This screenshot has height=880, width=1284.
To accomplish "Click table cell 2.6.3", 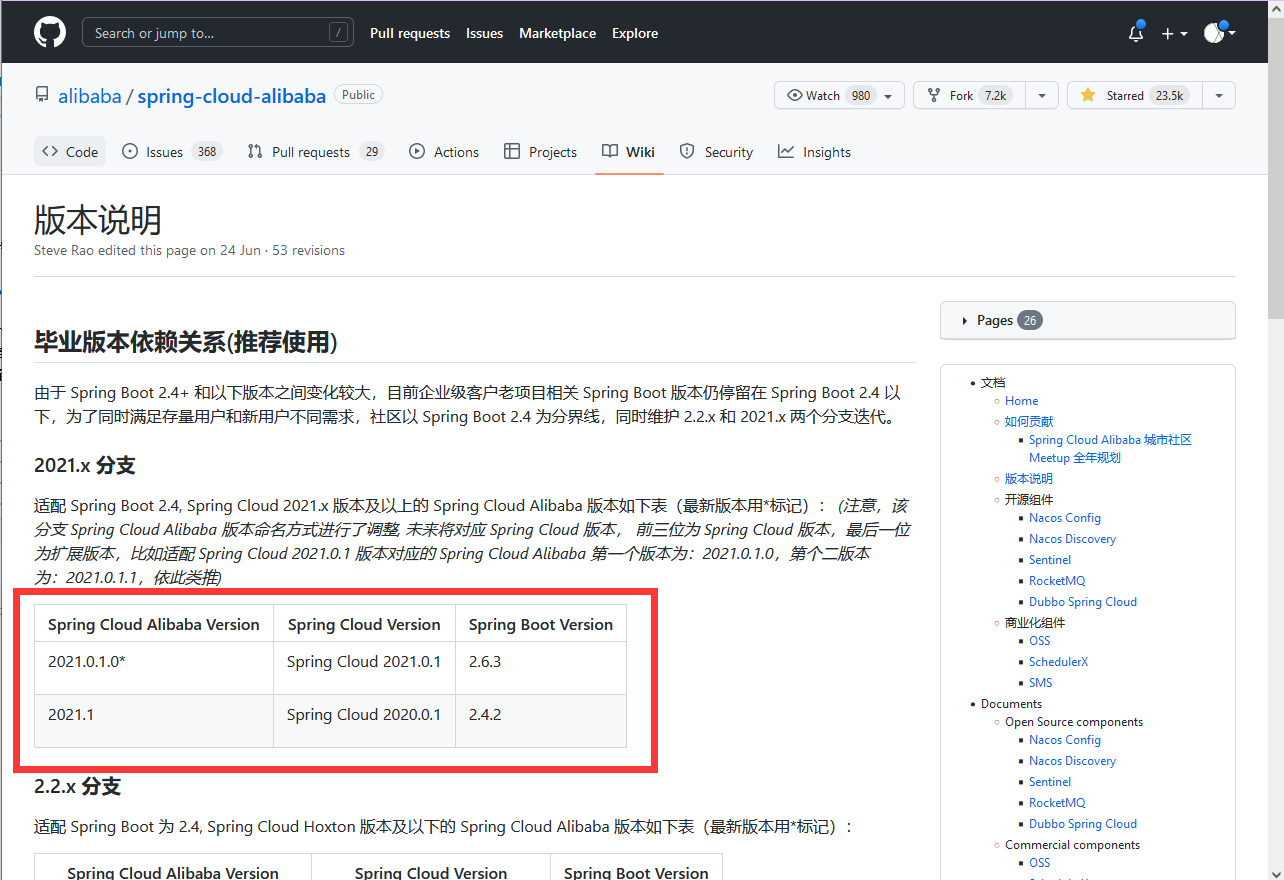I will (x=541, y=668).
